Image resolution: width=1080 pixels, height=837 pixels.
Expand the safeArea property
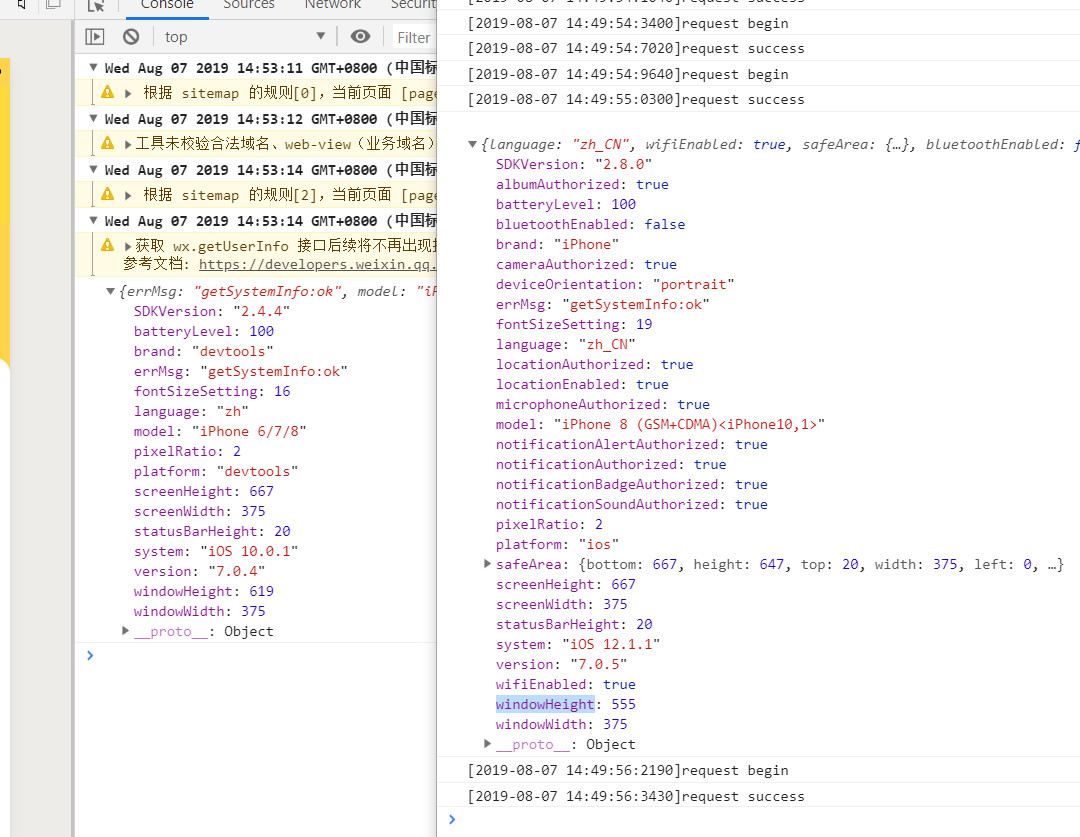pyautogui.click(x=488, y=564)
